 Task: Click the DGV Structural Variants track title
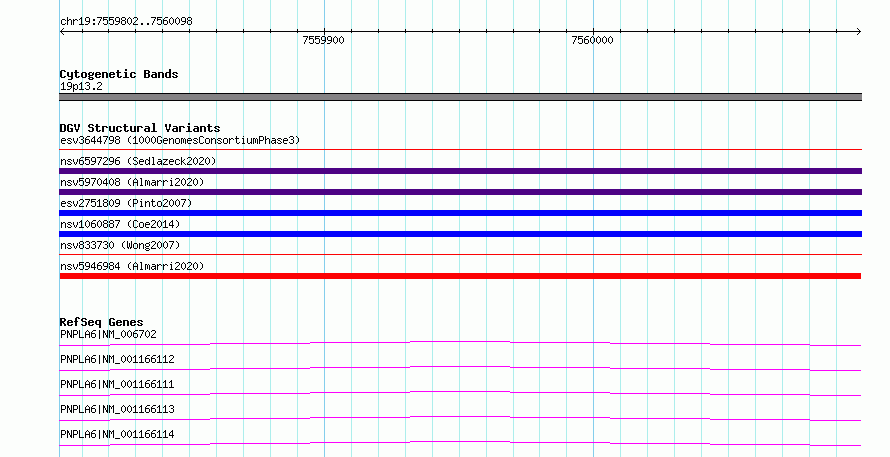click(140, 128)
